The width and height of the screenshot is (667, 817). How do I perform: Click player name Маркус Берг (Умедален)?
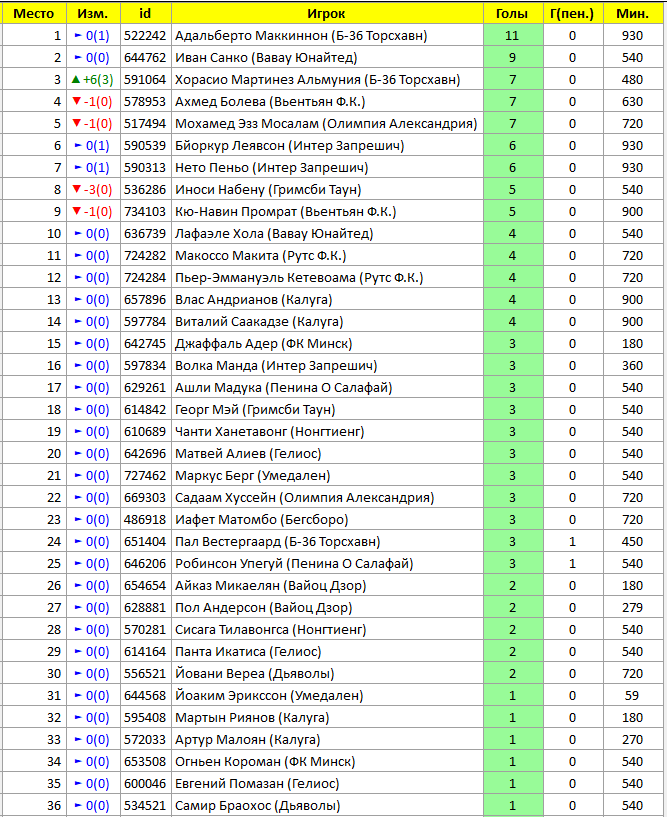(x=252, y=476)
